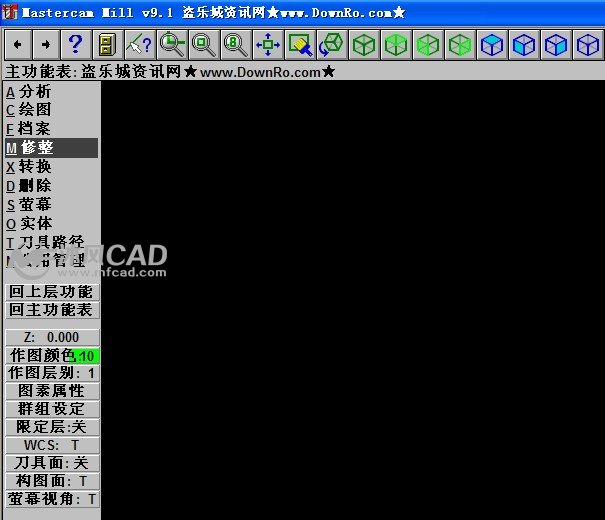Open 群组设定 groups button
This screenshot has height=520, width=605.
[52, 409]
